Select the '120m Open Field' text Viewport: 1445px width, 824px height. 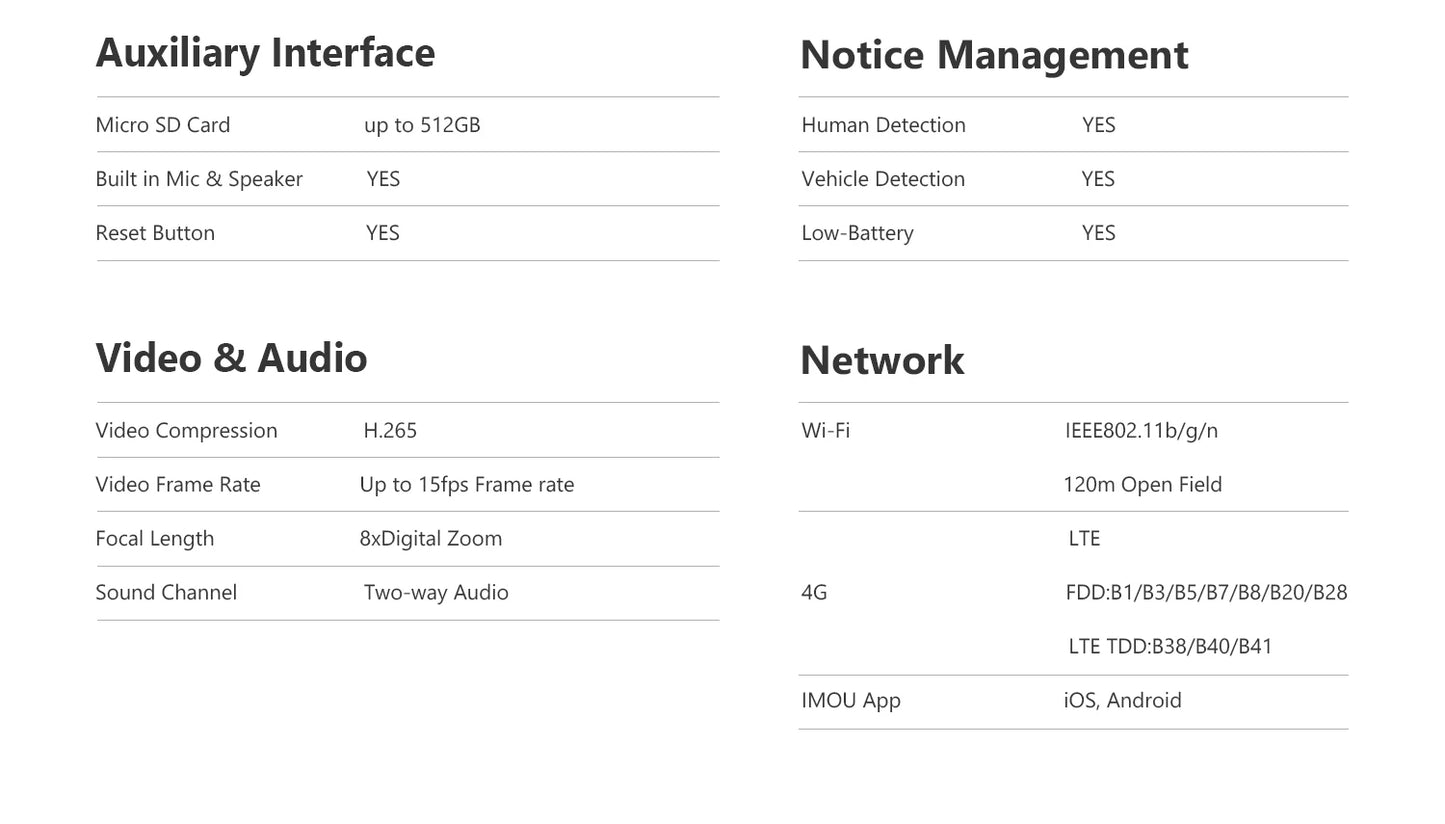[1142, 485]
